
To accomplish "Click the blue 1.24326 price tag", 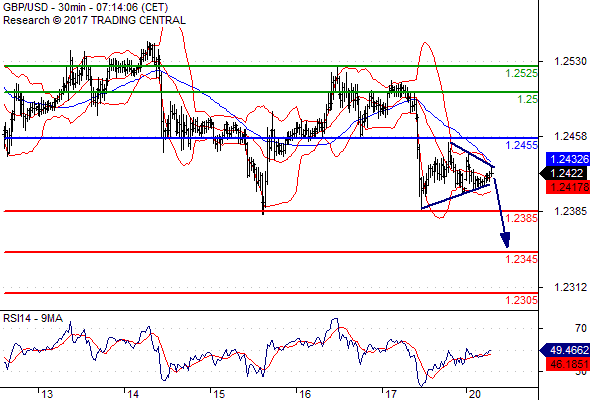I will [567, 159].
